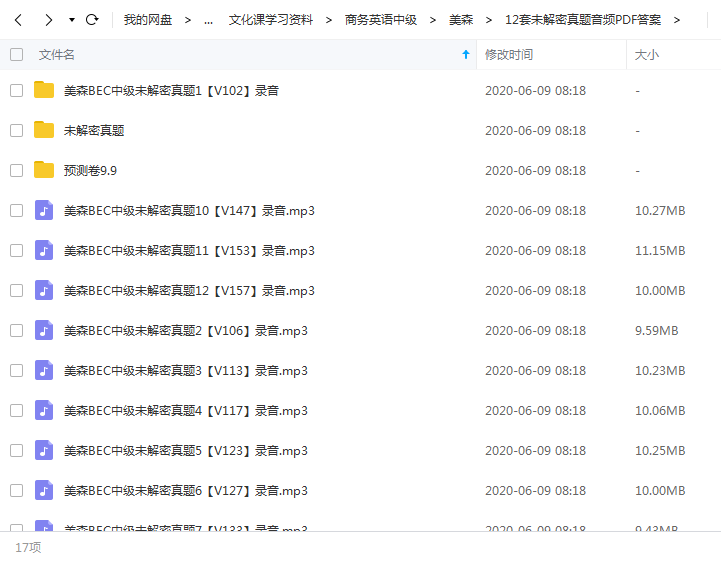Select file 美森BEC中级未解密真题12【V157】录音.mp3
Screen dimensions: 721x563
click(x=189, y=291)
